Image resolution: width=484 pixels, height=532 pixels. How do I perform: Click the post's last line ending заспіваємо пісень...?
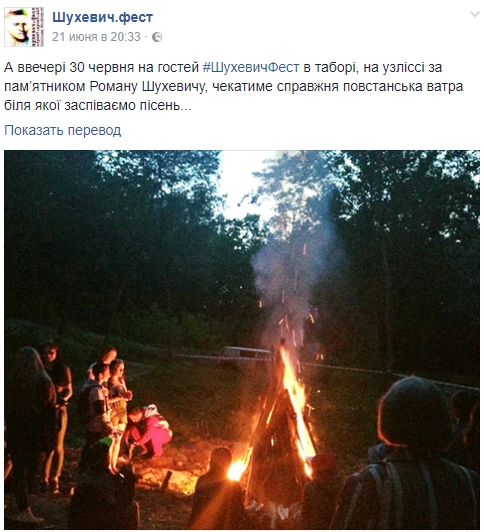tap(98, 106)
